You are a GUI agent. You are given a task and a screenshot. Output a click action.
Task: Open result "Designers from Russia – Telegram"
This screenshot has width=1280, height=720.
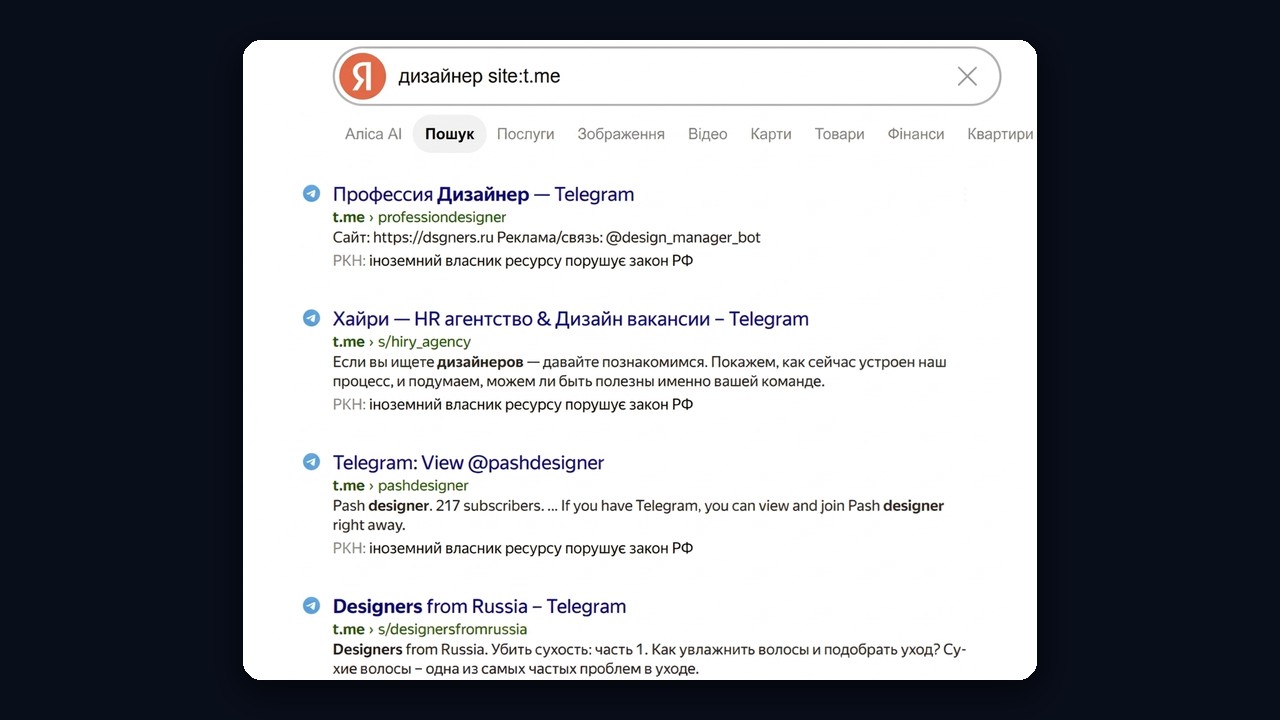coord(479,606)
